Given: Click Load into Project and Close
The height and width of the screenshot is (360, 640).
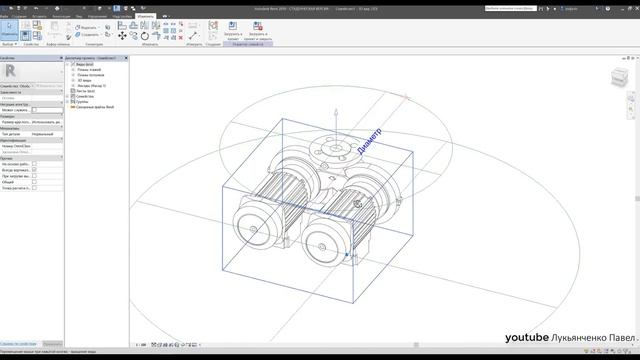Looking at the screenshot, I should [x=258, y=31].
